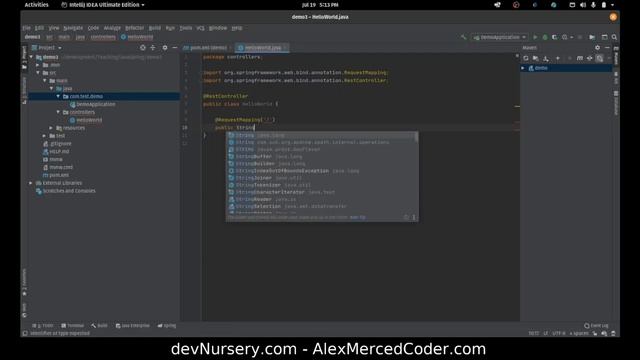Viewport: 640px width, 360px height.
Task: Click the Profiler run icon
Action: (565, 37)
